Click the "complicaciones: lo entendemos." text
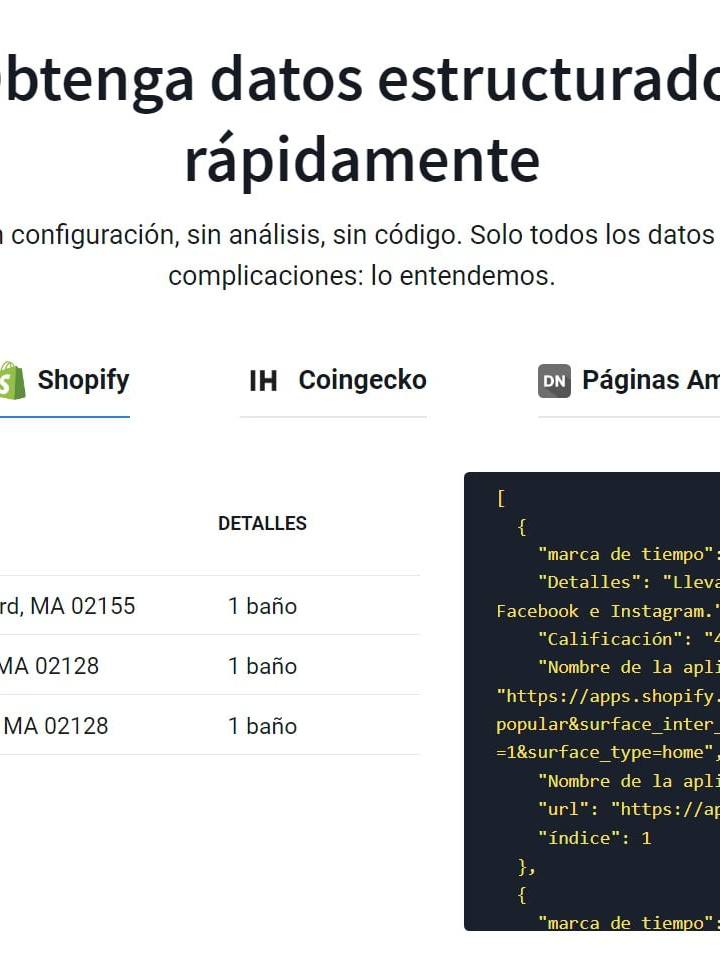The height and width of the screenshot is (967, 720). [362, 276]
